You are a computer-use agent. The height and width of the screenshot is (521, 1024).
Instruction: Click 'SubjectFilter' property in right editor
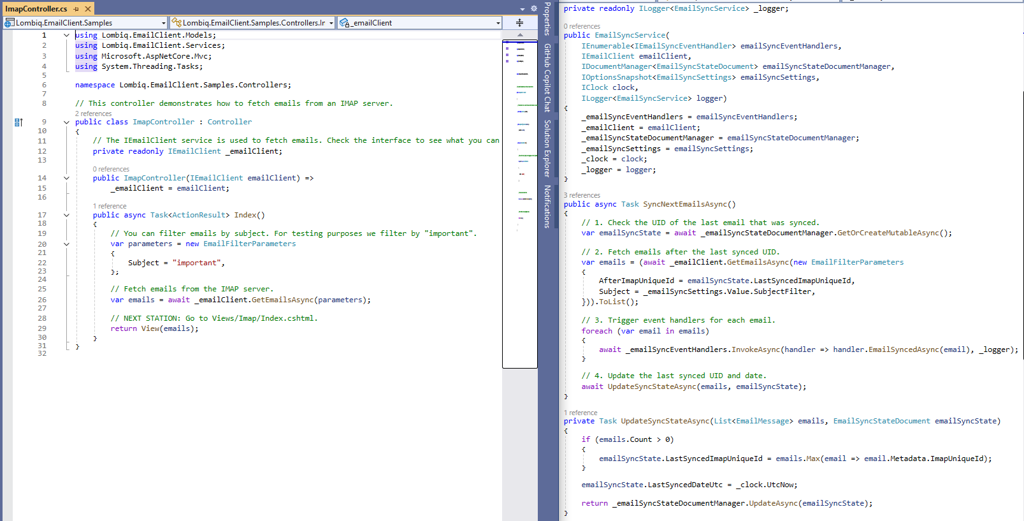(784, 291)
